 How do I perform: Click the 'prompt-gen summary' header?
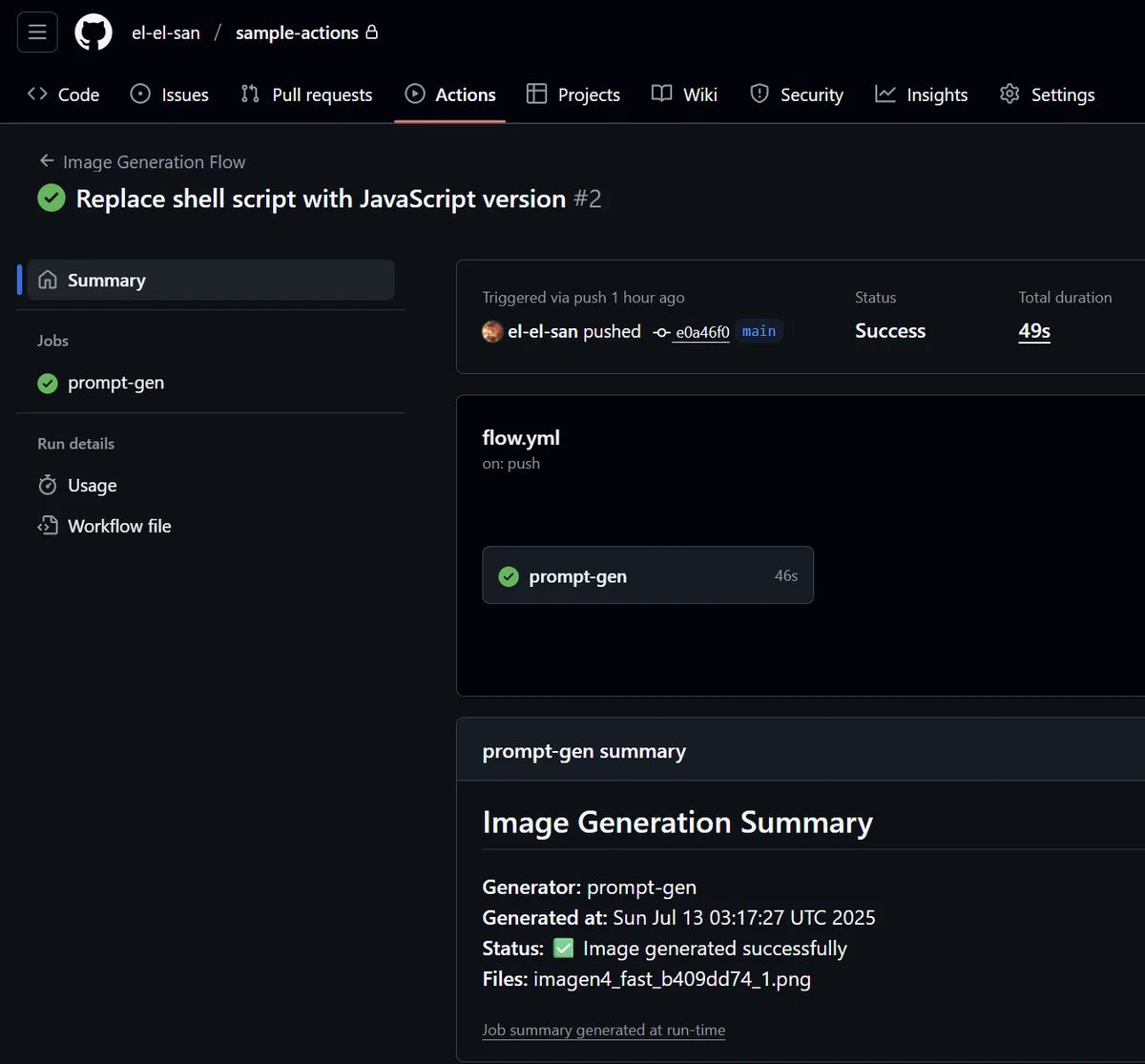pyautogui.click(x=584, y=751)
